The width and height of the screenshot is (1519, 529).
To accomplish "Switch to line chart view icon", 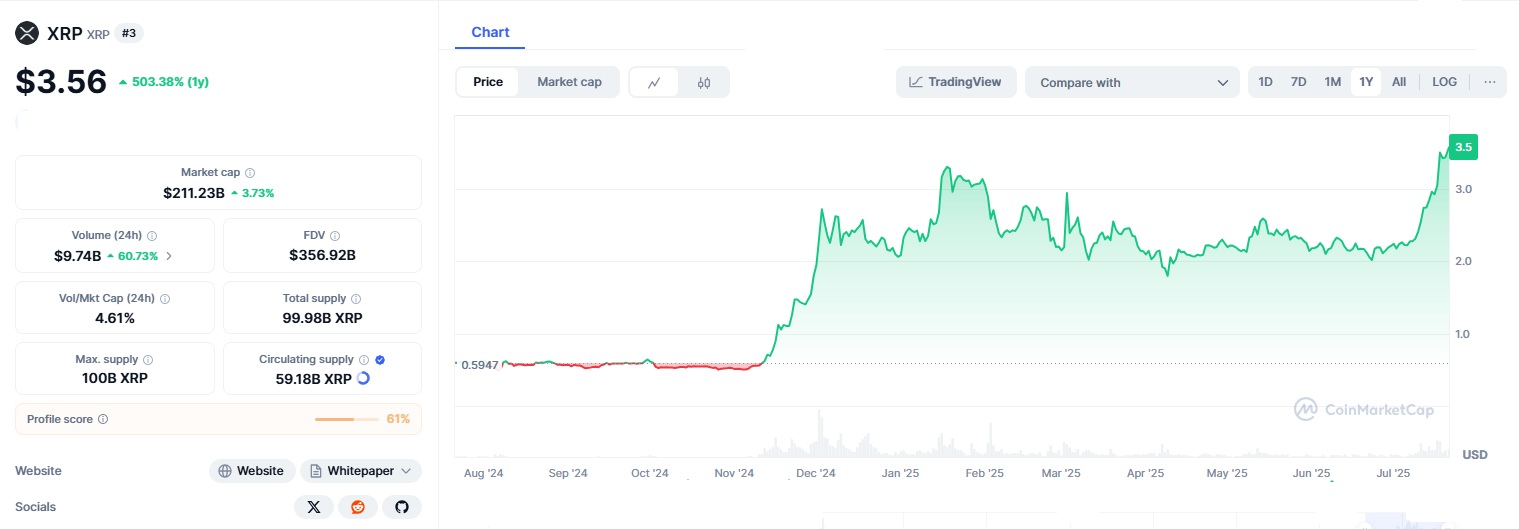I will 654,82.
